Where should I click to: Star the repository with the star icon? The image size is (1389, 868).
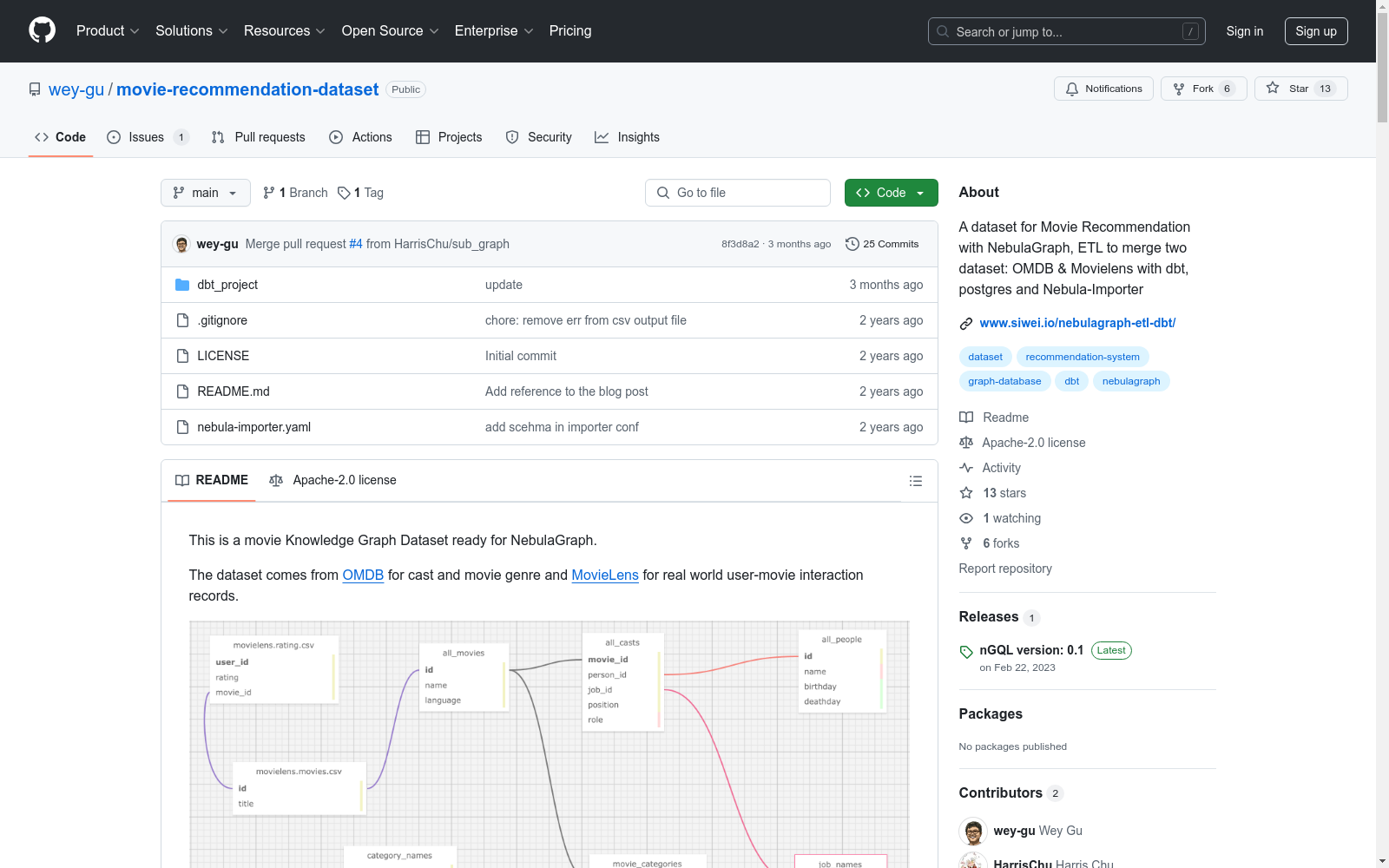pyautogui.click(x=1273, y=88)
